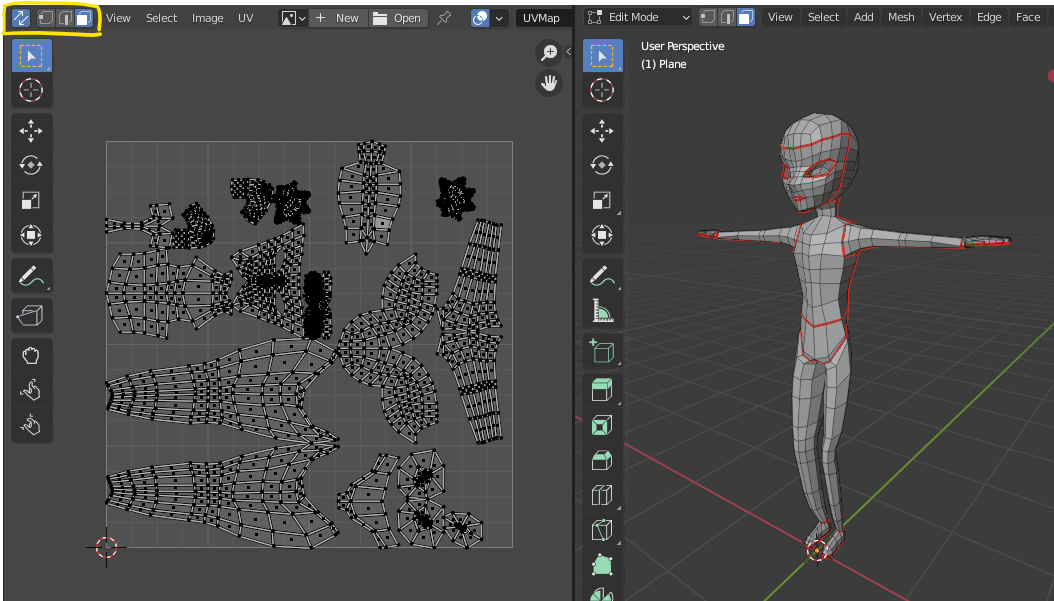This screenshot has height=601, width=1054.
Task: Open the image browse dropdown beside New
Action: coord(292,18)
